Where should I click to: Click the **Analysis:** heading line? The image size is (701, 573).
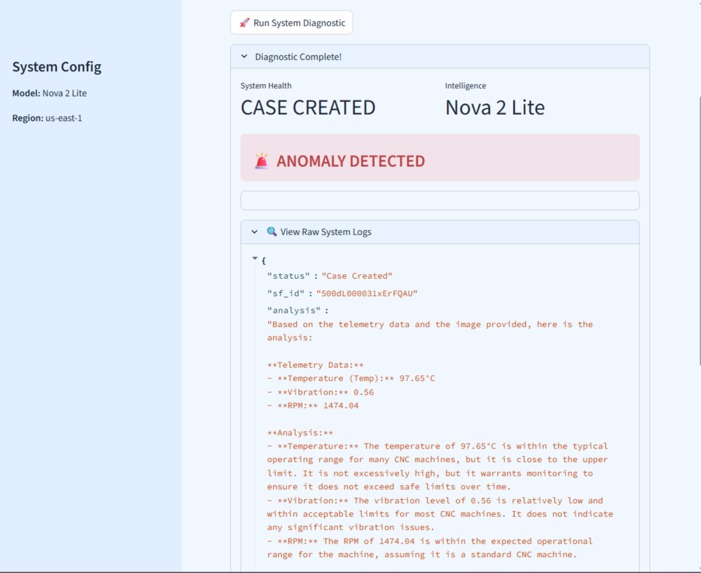[x=300, y=433]
